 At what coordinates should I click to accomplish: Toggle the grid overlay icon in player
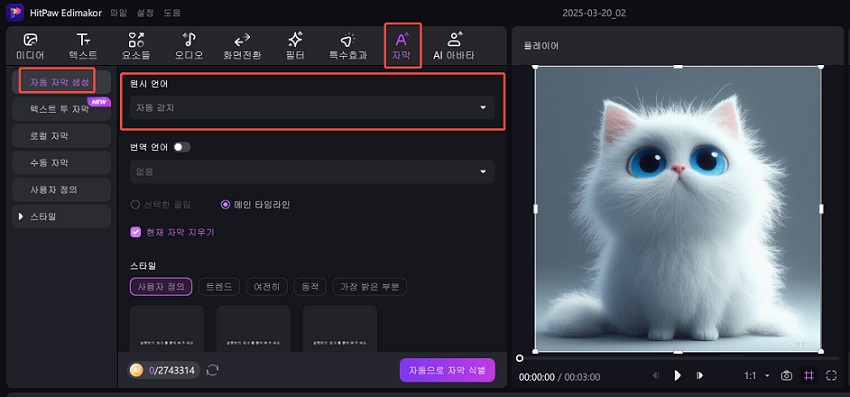pos(809,375)
